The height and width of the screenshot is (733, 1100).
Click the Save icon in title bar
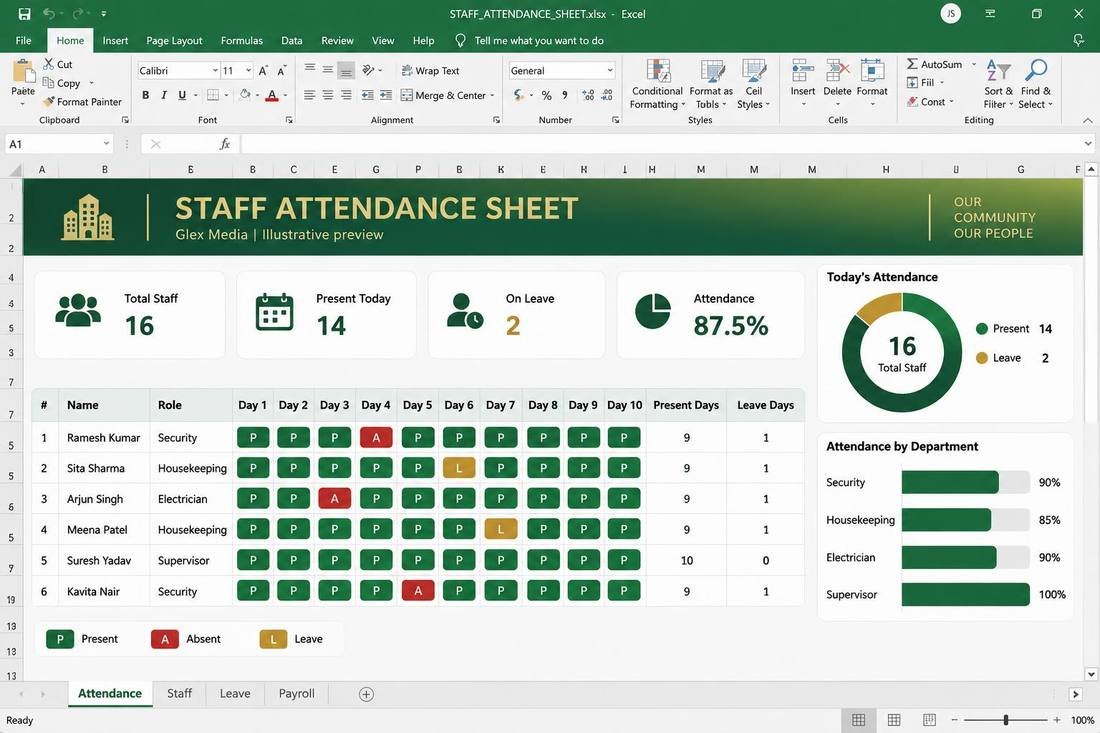click(25, 13)
